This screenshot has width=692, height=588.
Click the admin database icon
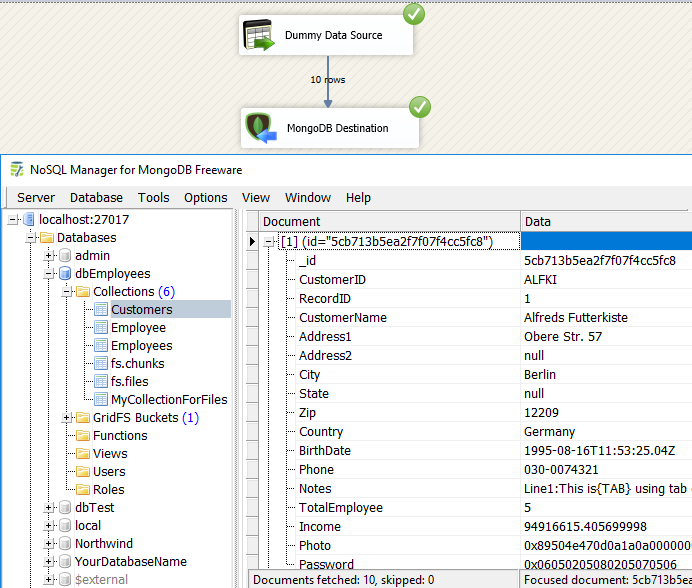click(x=65, y=256)
